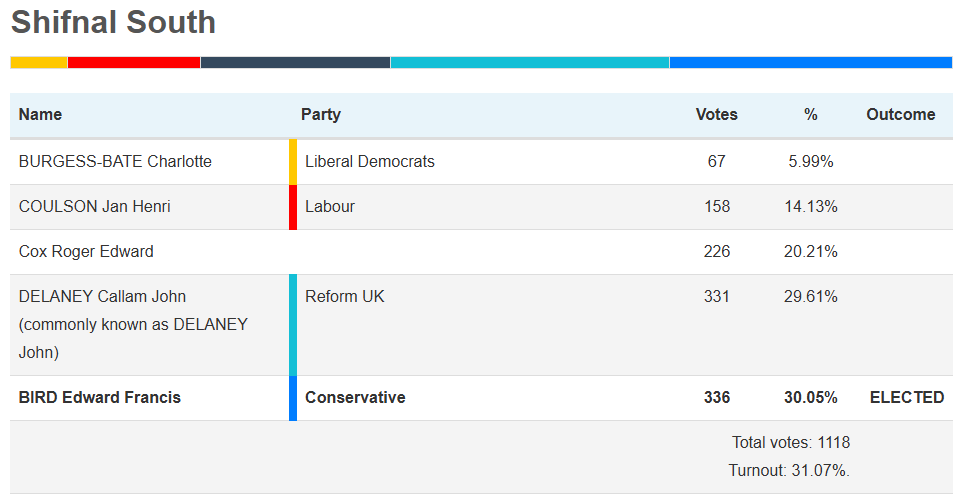961x502 pixels.
Task: Click the Total votes: 1118 text
Action: [790, 442]
